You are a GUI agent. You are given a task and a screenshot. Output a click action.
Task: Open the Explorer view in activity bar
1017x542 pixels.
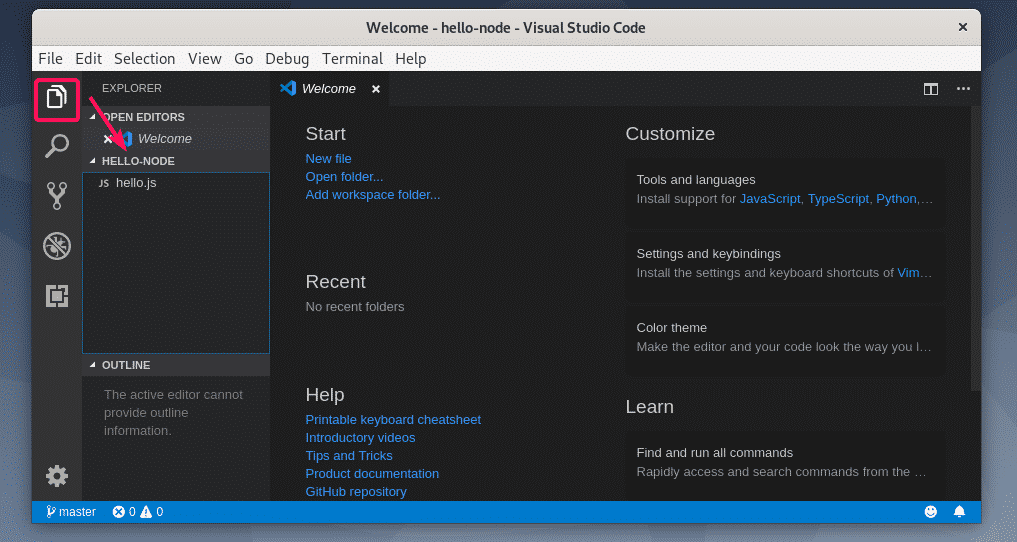point(57,98)
